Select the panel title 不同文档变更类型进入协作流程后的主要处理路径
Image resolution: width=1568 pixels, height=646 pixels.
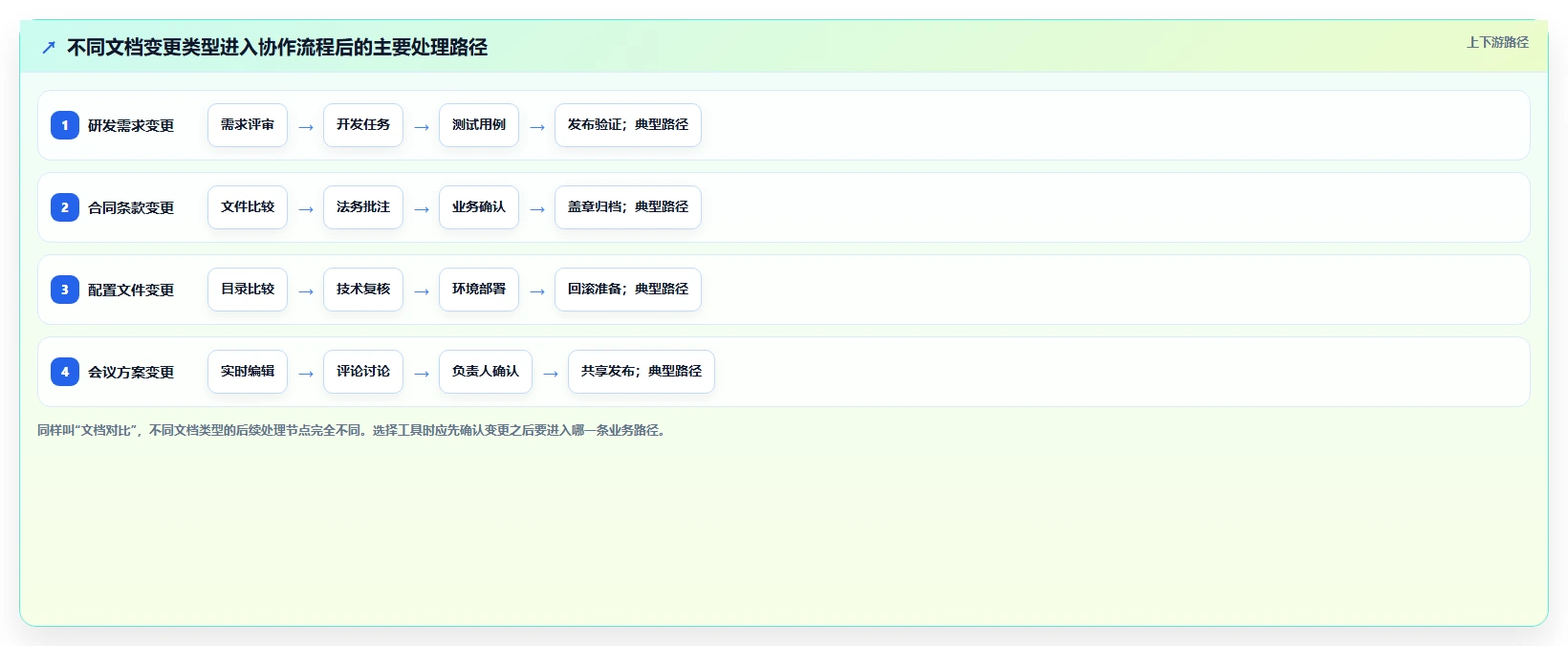coord(277,47)
